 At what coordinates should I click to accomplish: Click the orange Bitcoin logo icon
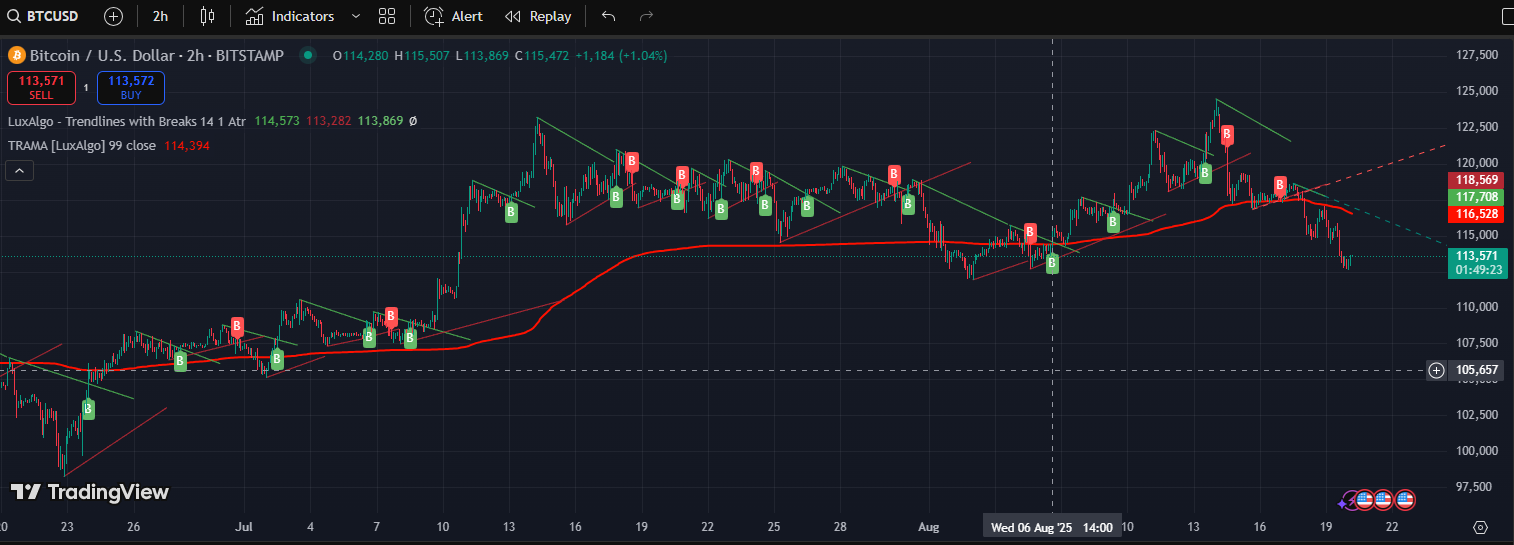(x=16, y=55)
